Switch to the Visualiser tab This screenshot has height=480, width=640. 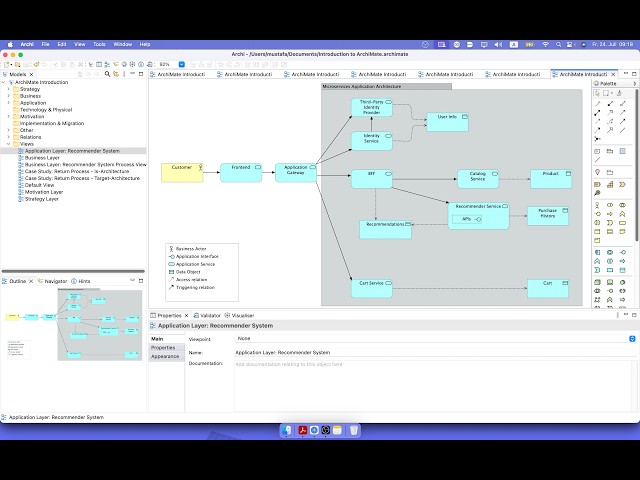click(239, 315)
